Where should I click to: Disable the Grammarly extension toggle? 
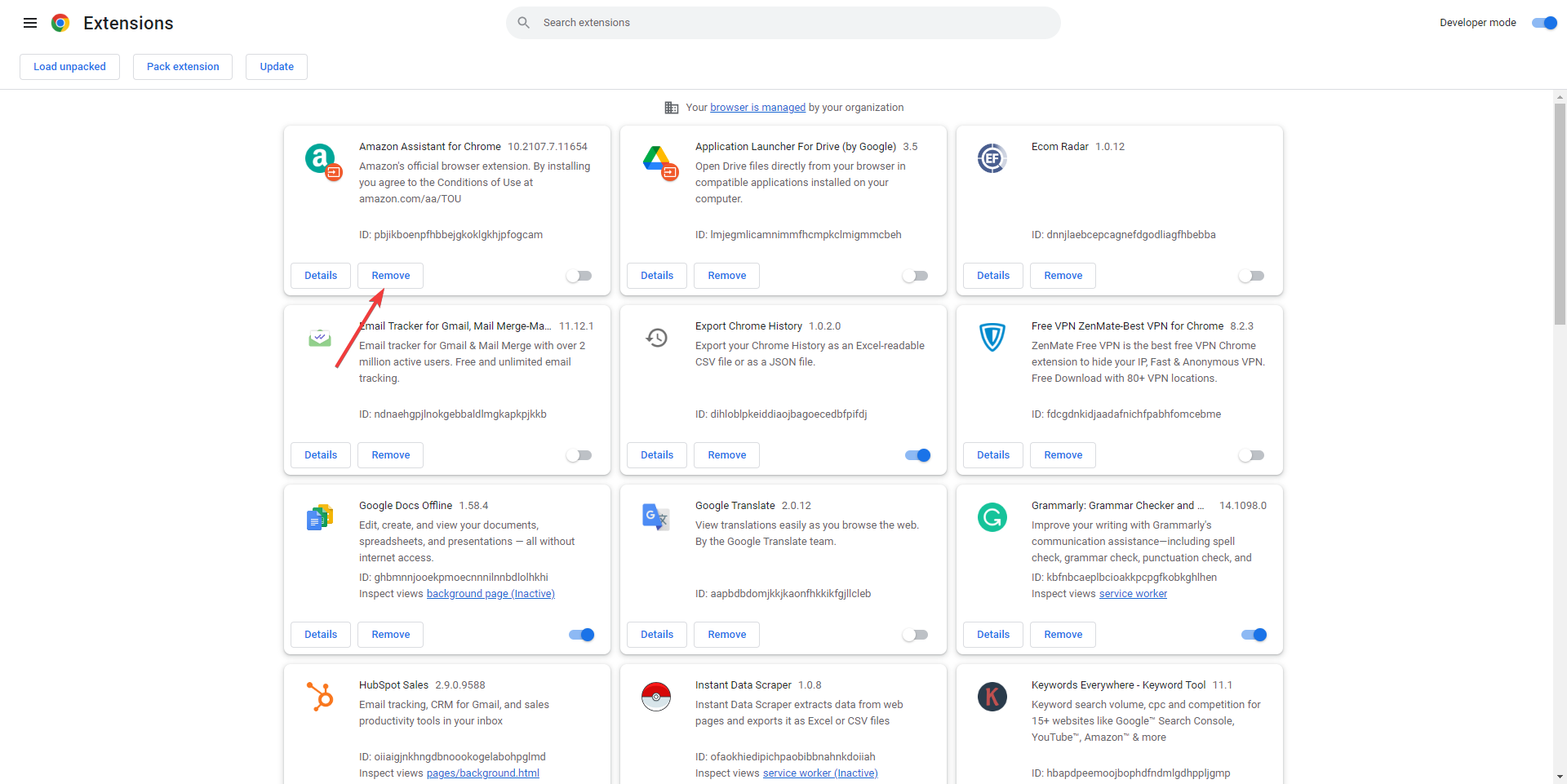1254,635
